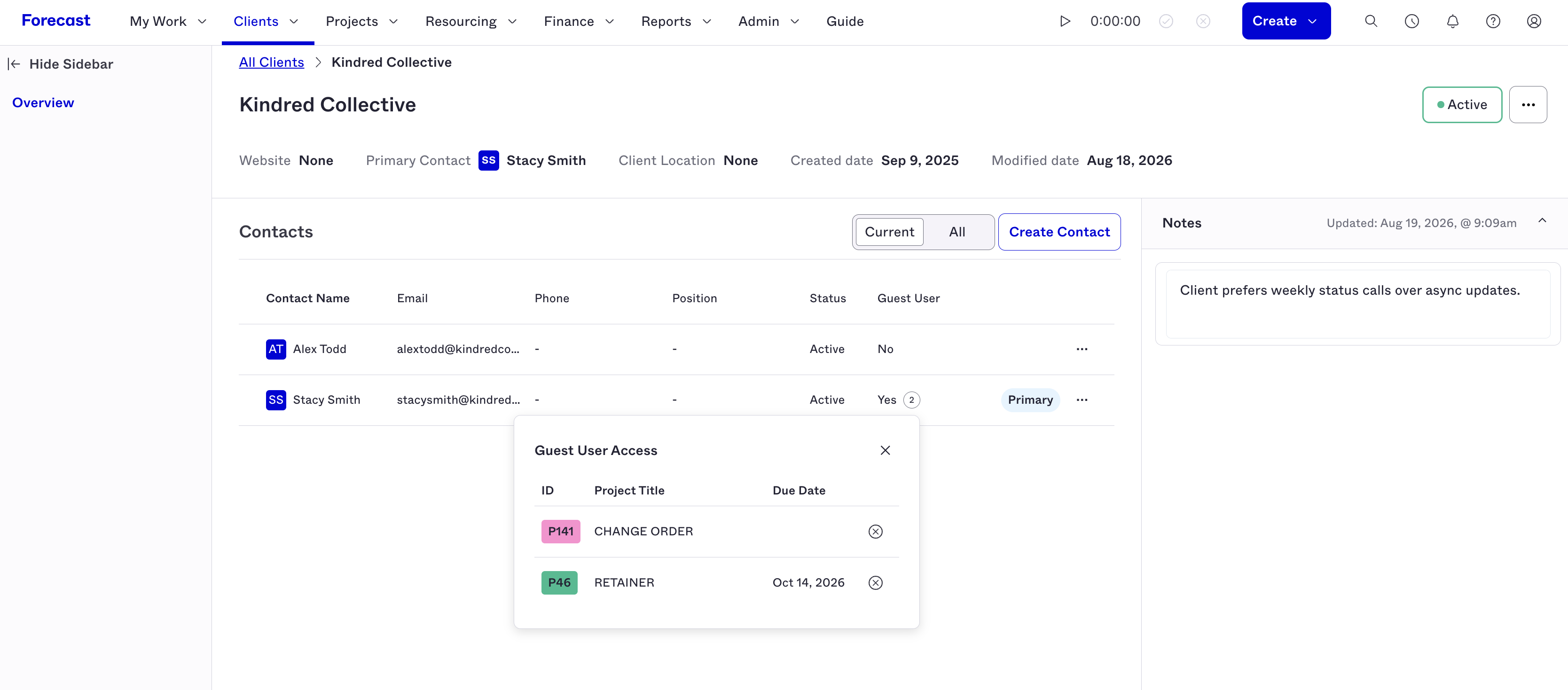Click the timer display 0:00:00
Viewport: 1568px width, 690px height.
pyautogui.click(x=1115, y=21)
